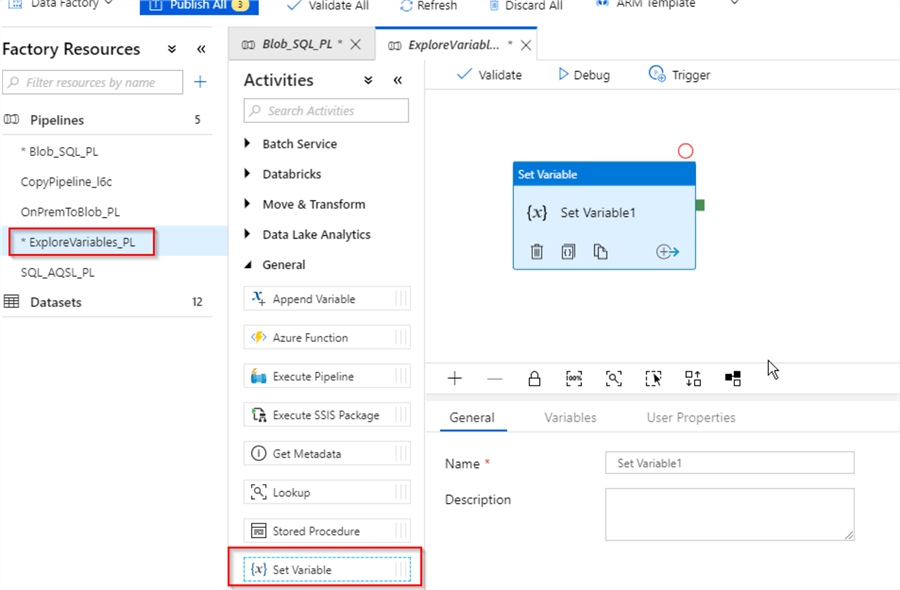Expand the Move & Transform group
The height and width of the screenshot is (590, 900).
pyautogui.click(x=248, y=204)
